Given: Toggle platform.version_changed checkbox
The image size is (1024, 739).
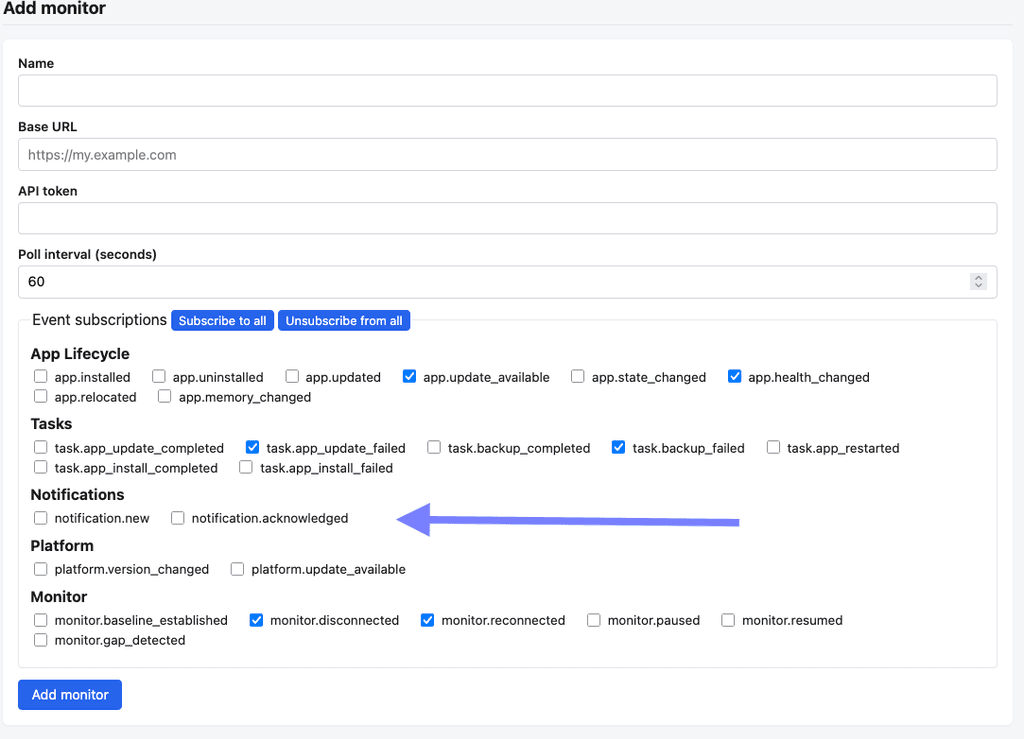Looking at the screenshot, I should [40, 569].
